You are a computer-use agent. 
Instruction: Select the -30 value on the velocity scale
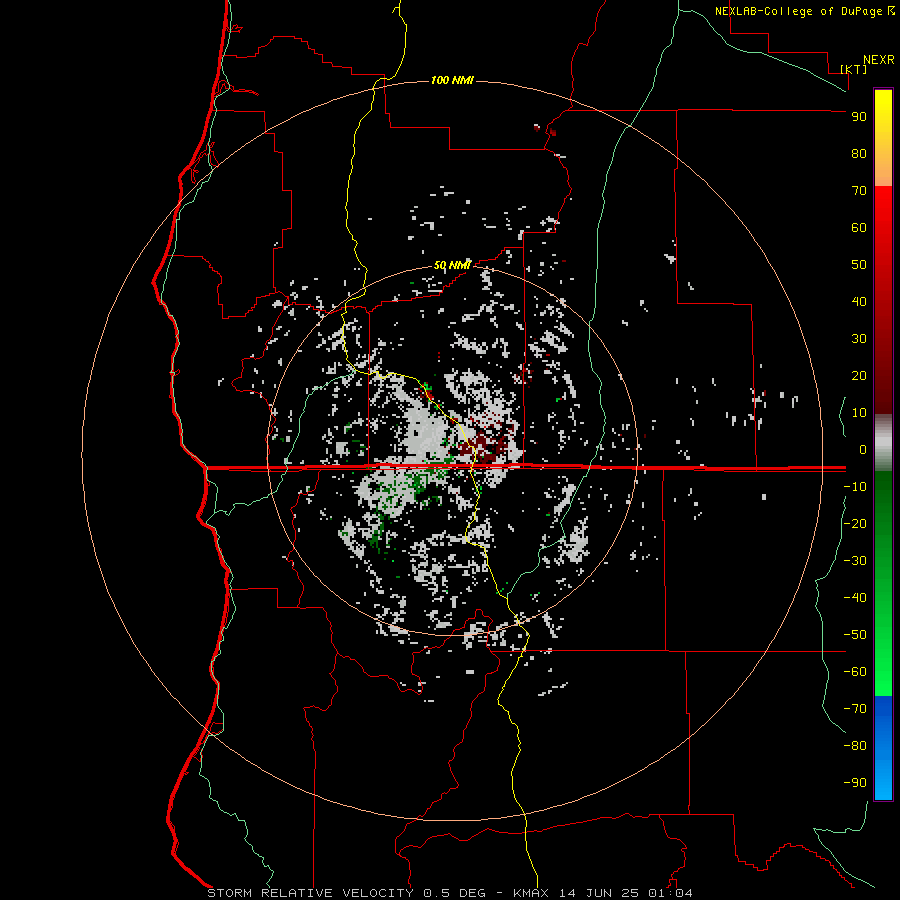(x=855, y=561)
